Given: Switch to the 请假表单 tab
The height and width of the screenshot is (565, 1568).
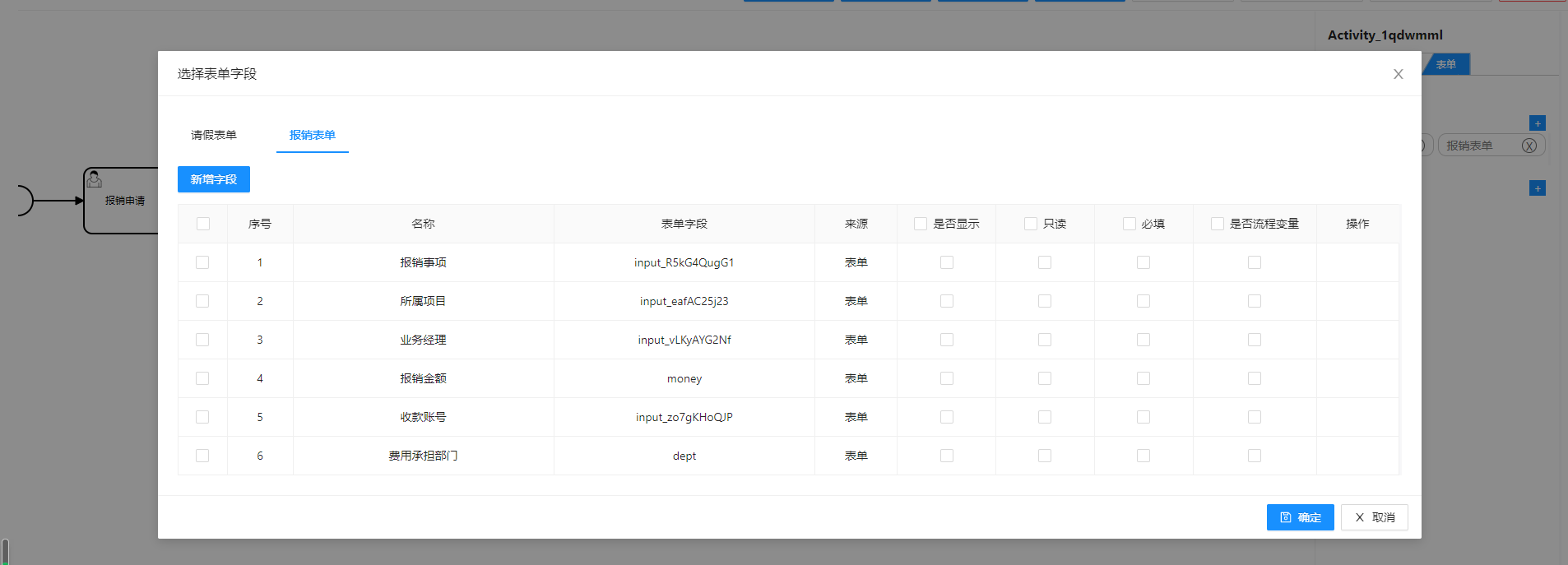Looking at the screenshot, I should 214,135.
